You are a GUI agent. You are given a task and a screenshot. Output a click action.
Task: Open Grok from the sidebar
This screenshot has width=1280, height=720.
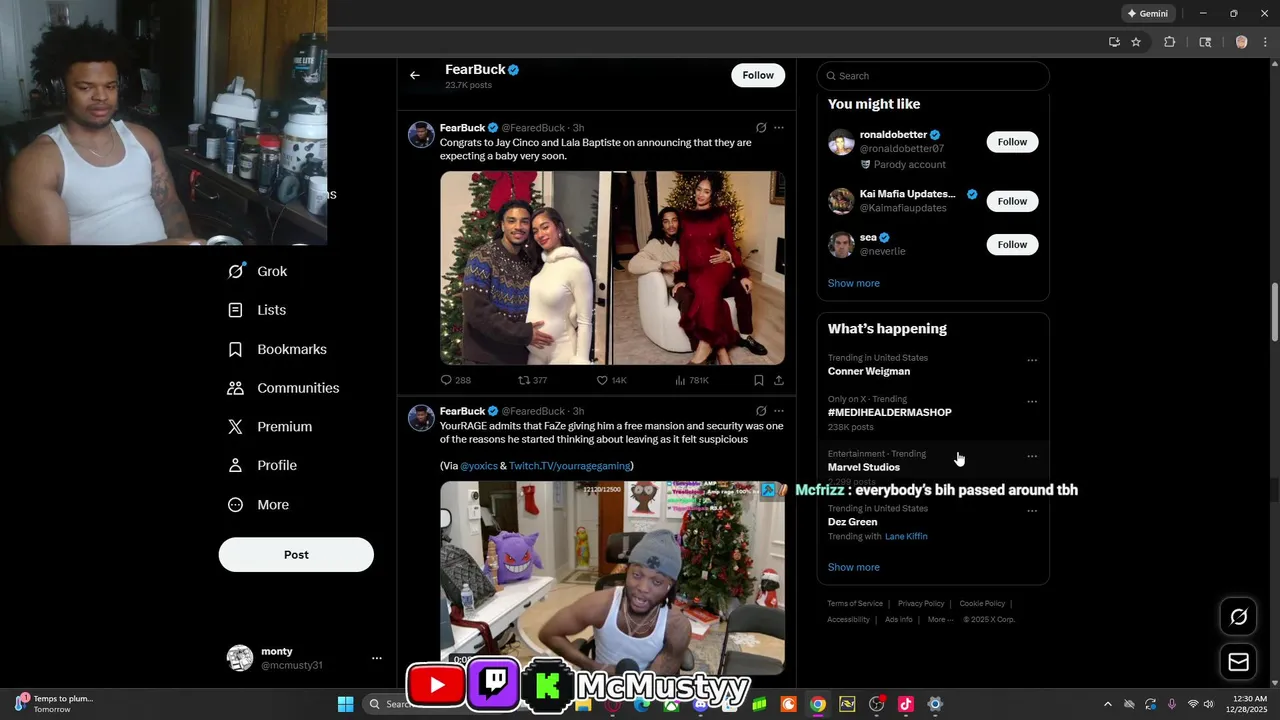tap(258, 271)
